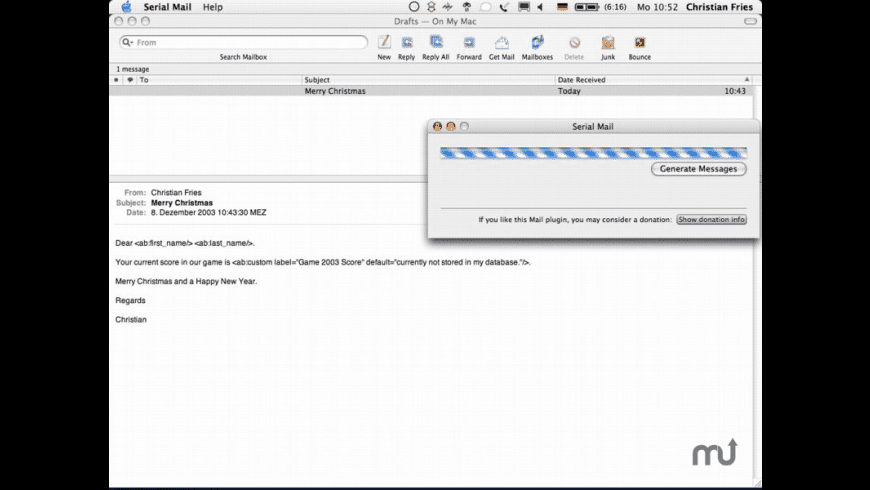Screen dimensions: 870x490
Task: Click the volume icon in menu bar
Action: (540, 7)
